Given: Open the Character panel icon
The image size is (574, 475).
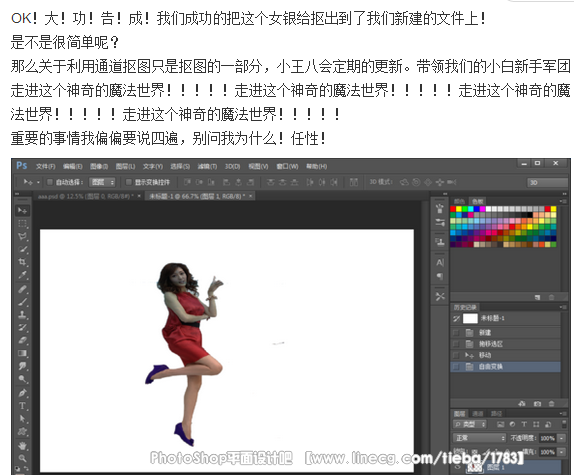Looking at the screenshot, I should click(x=440, y=263).
